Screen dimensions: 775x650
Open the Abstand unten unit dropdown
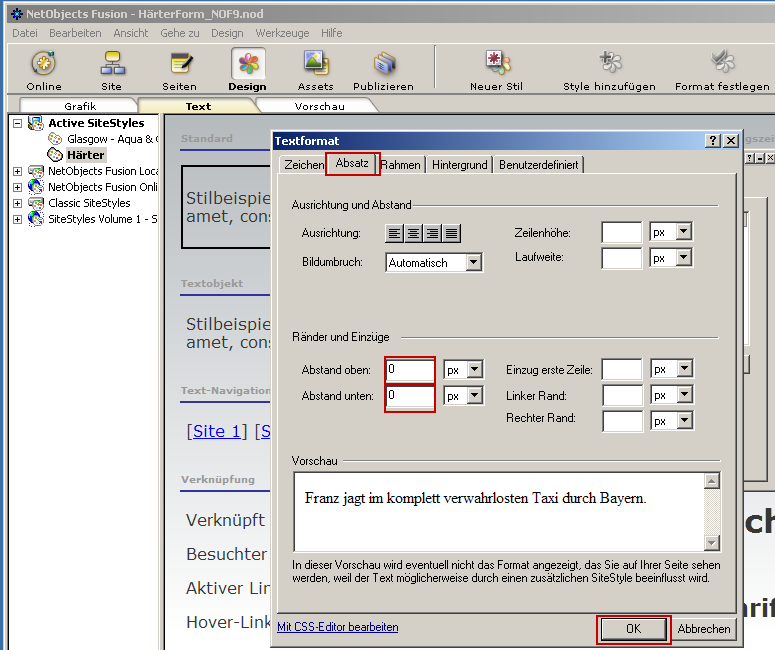(x=474, y=395)
